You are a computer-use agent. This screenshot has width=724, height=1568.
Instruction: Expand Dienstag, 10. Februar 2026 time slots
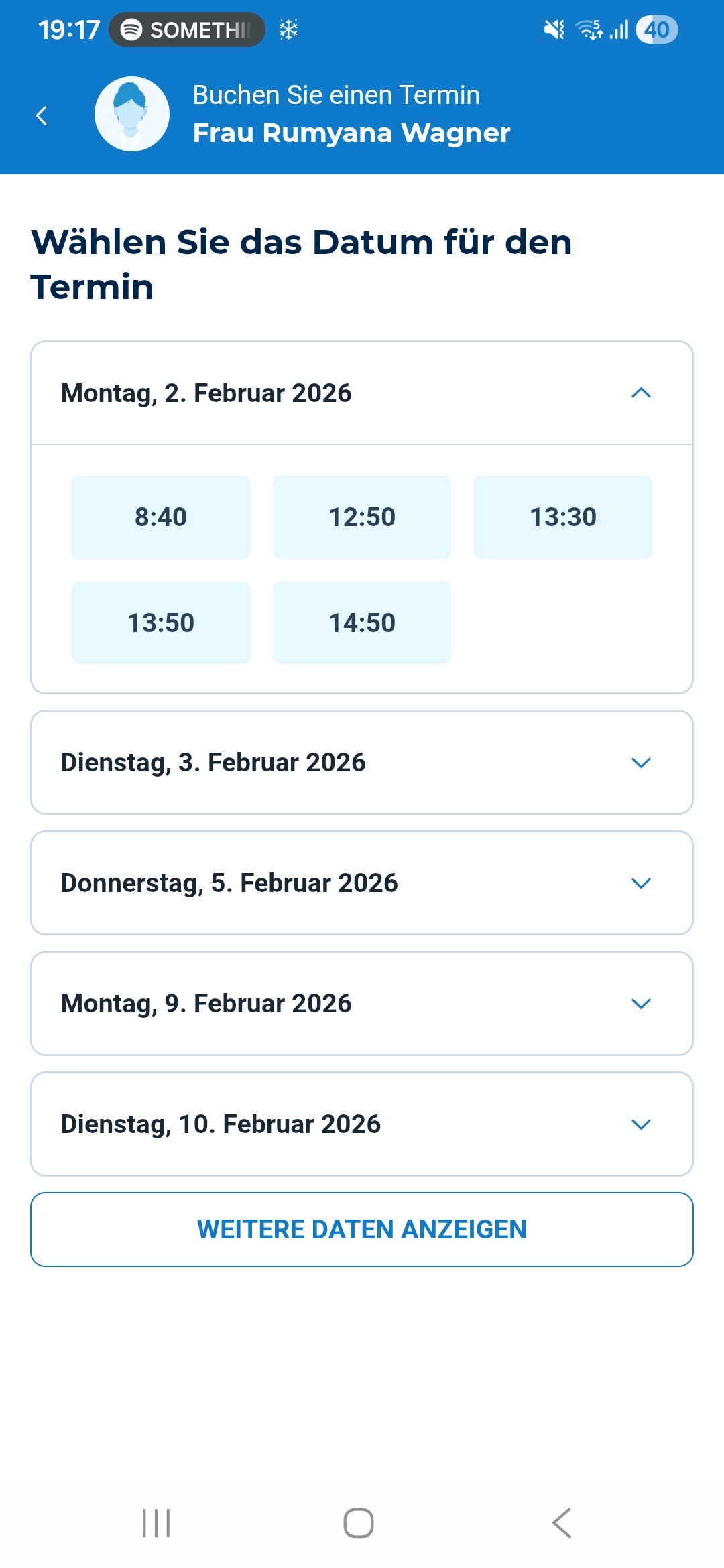[641, 1124]
